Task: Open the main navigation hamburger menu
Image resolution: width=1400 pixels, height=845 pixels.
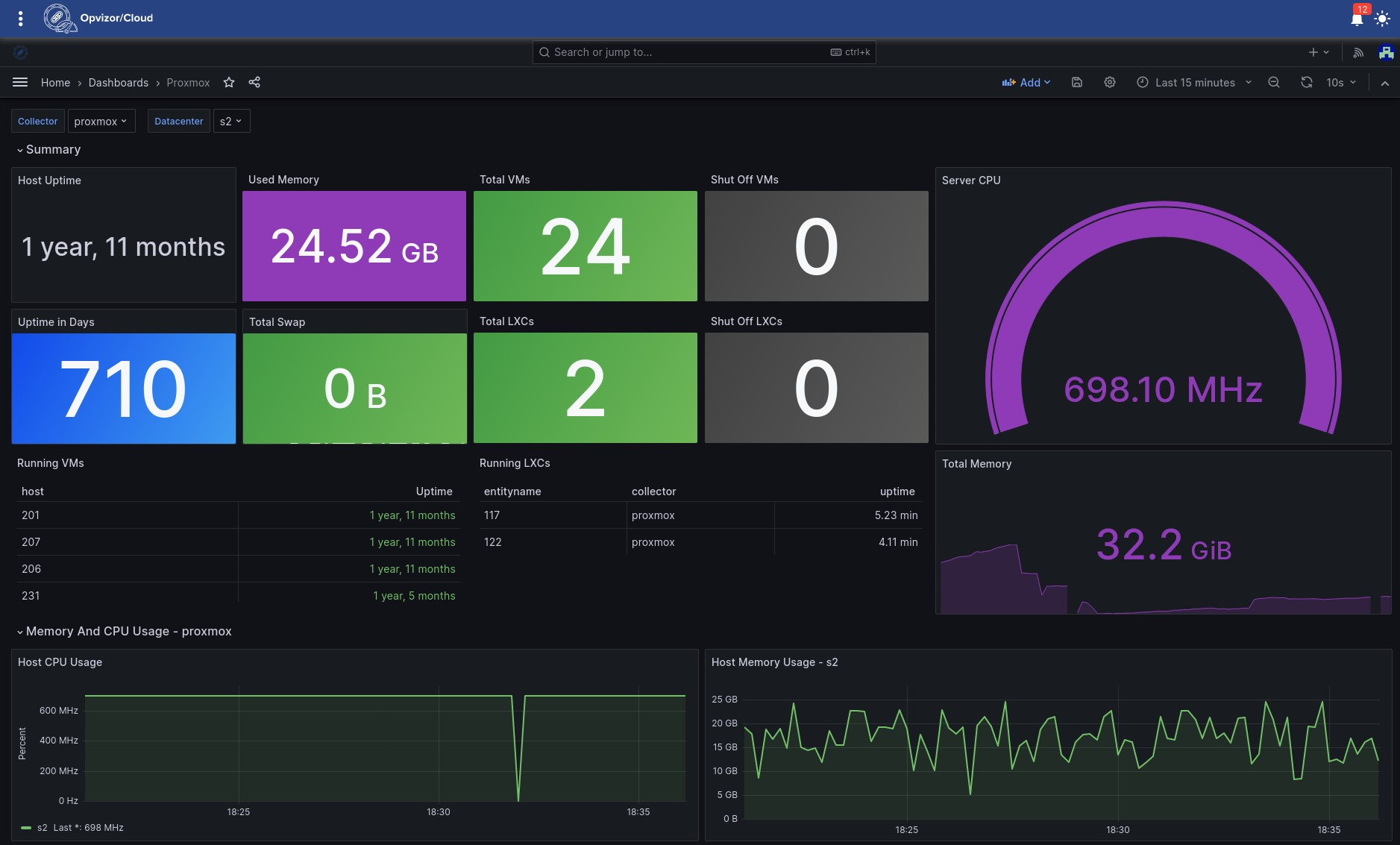Action: [20, 82]
